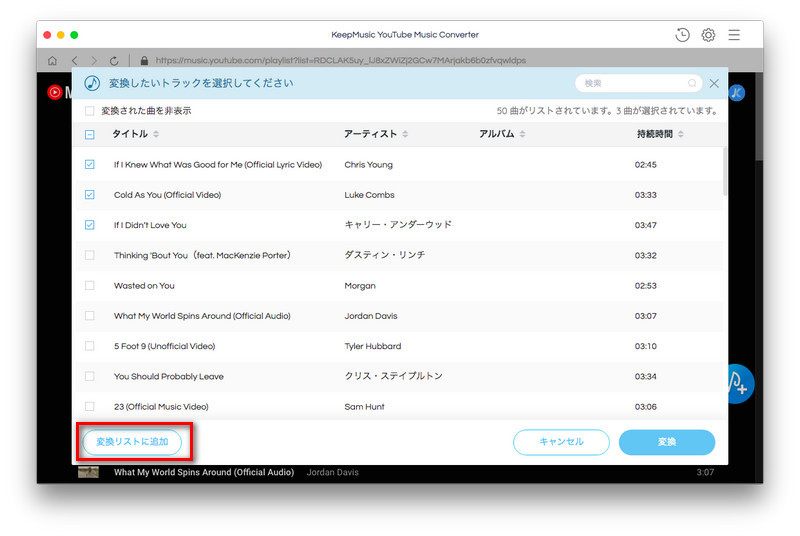Open settings with the gear icon
Viewport: 800px width, 536px height.
coord(708,35)
